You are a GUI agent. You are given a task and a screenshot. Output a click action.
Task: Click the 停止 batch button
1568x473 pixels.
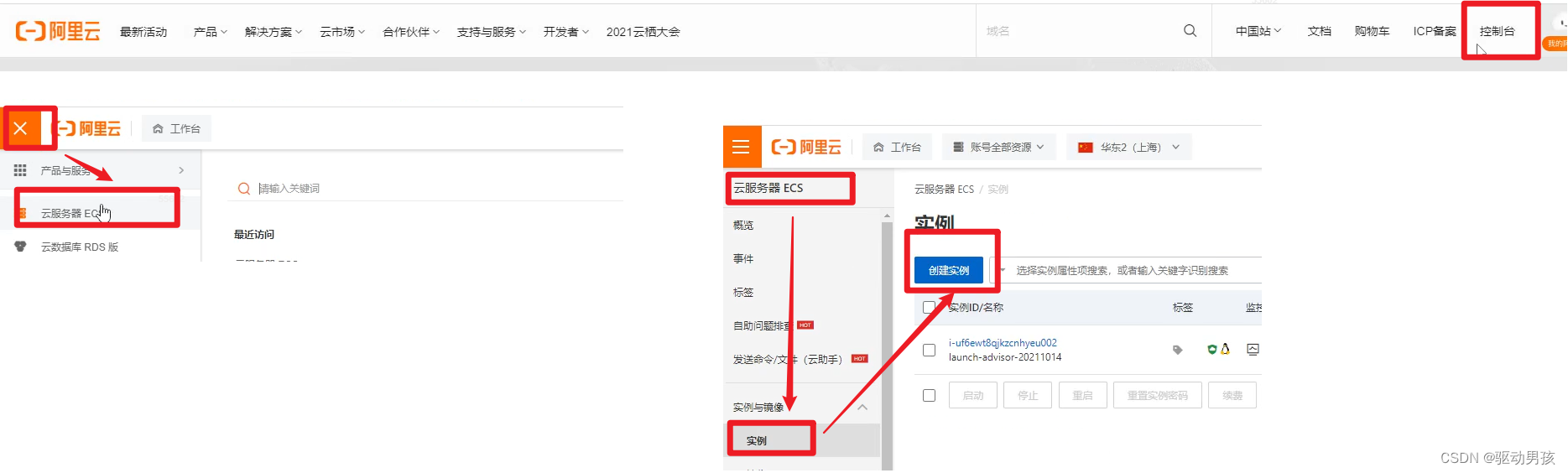pos(1028,395)
